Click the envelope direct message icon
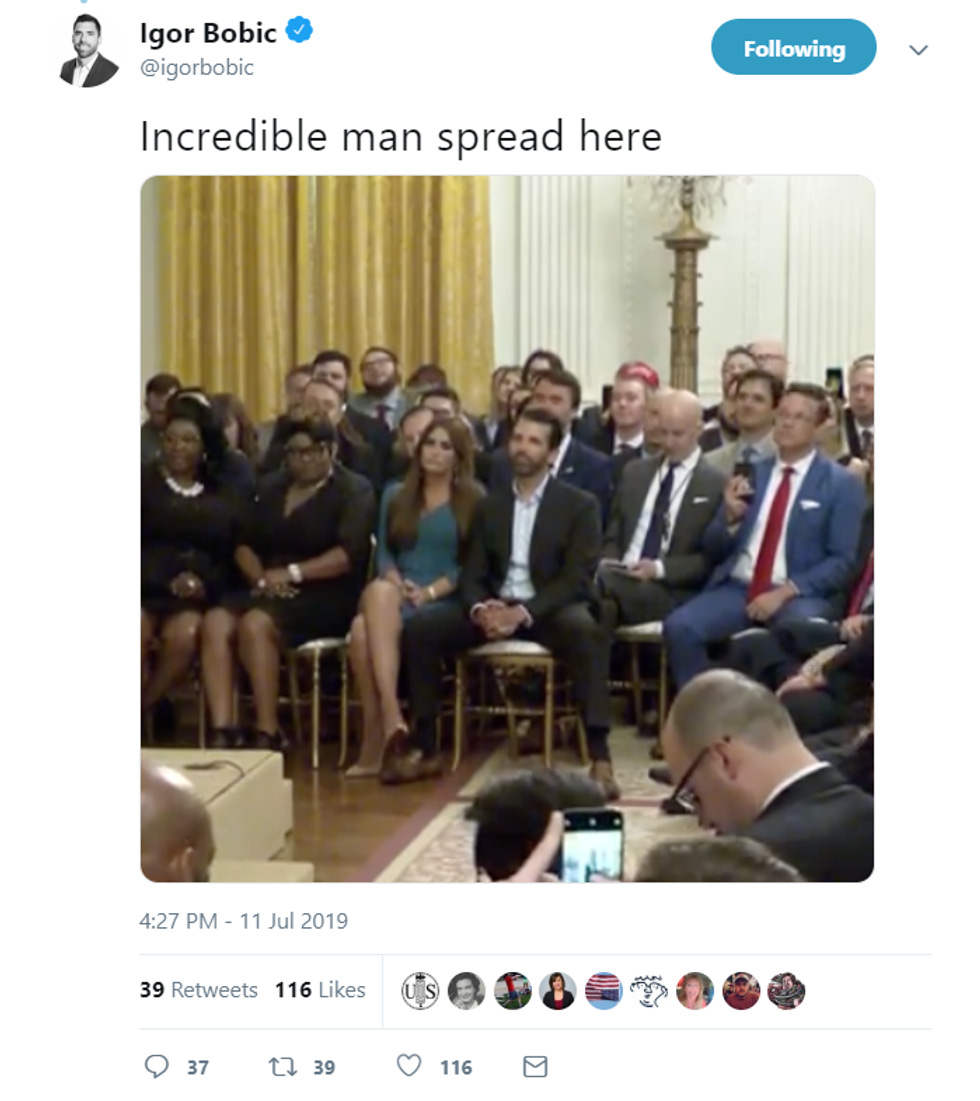 coord(535,1067)
